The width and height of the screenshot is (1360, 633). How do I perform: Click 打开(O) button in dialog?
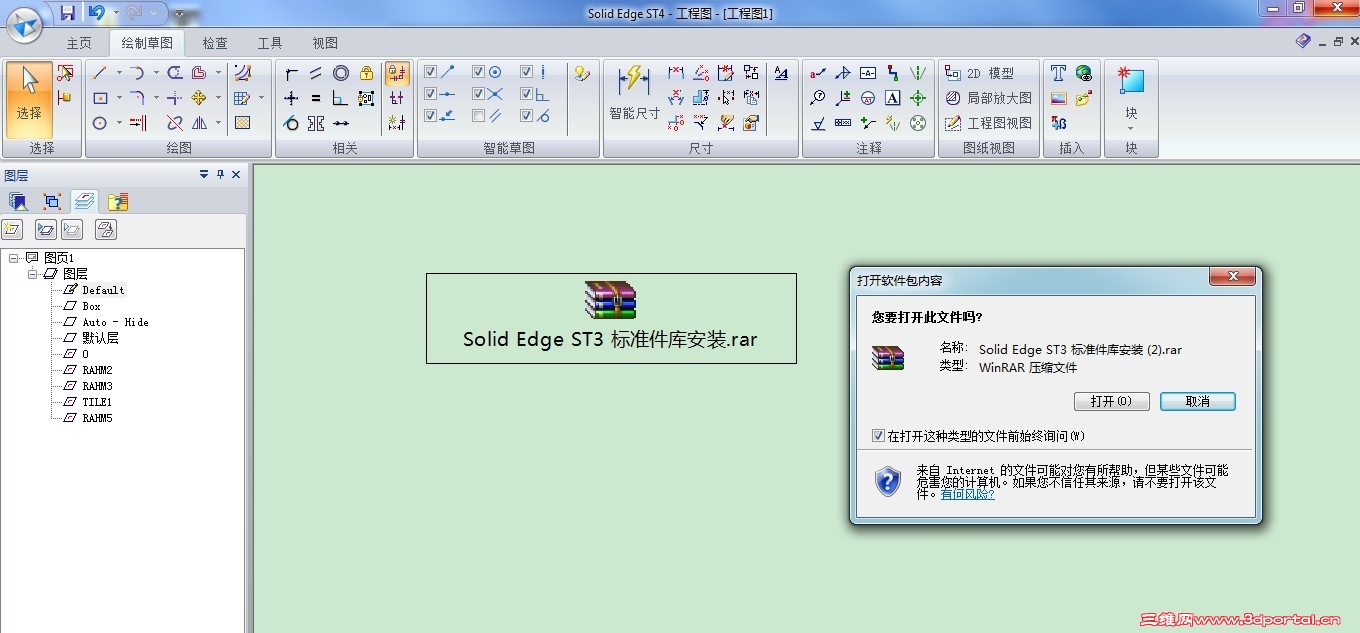click(1111, 401)
